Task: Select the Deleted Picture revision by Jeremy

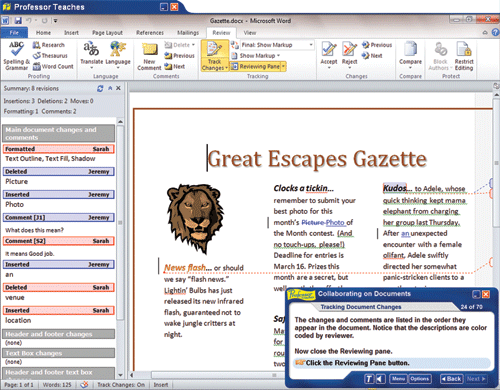Action: pos(58,172)
